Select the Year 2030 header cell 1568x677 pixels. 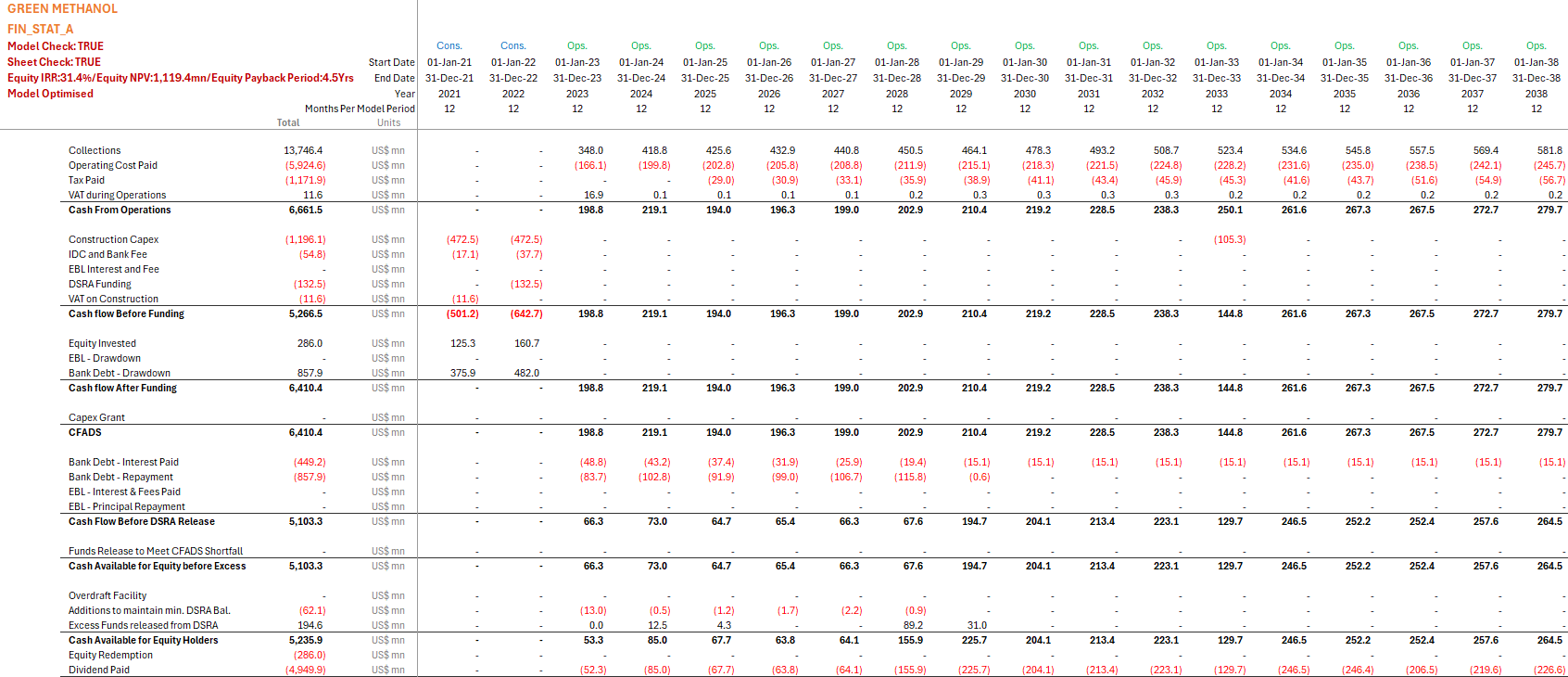coord(1024,94)
